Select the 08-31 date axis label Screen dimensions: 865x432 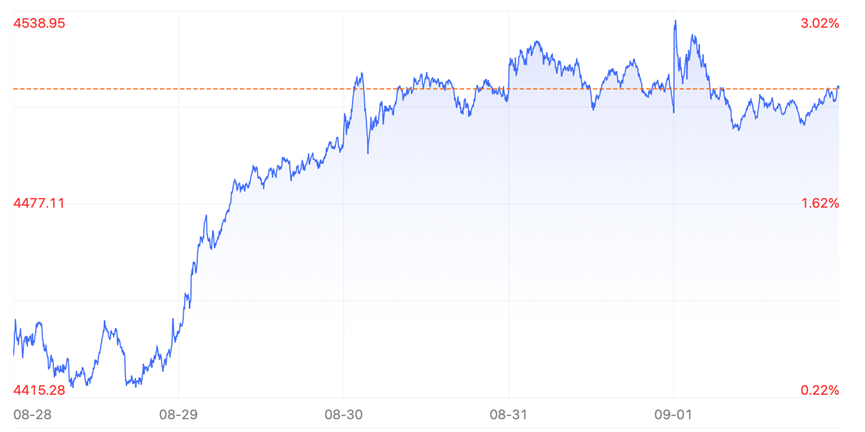(508, 413)
